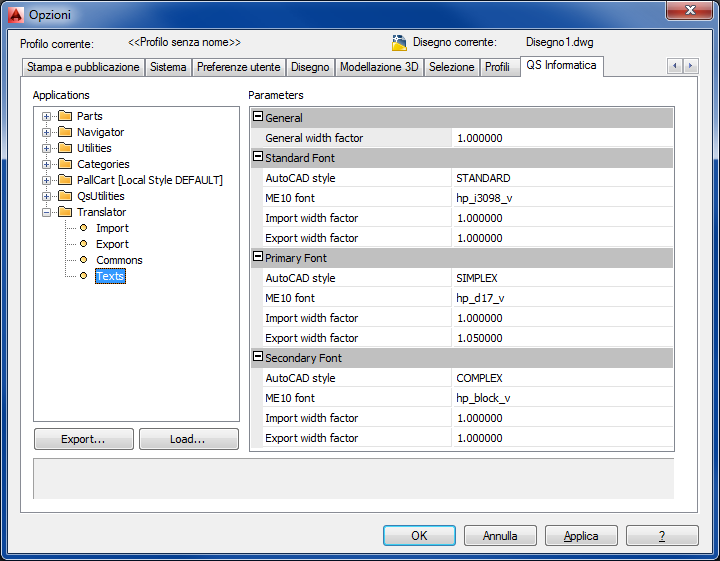Open the Stampa e pubblicazione tab
This screenshot has height=561, width=720.
(83, 67)
